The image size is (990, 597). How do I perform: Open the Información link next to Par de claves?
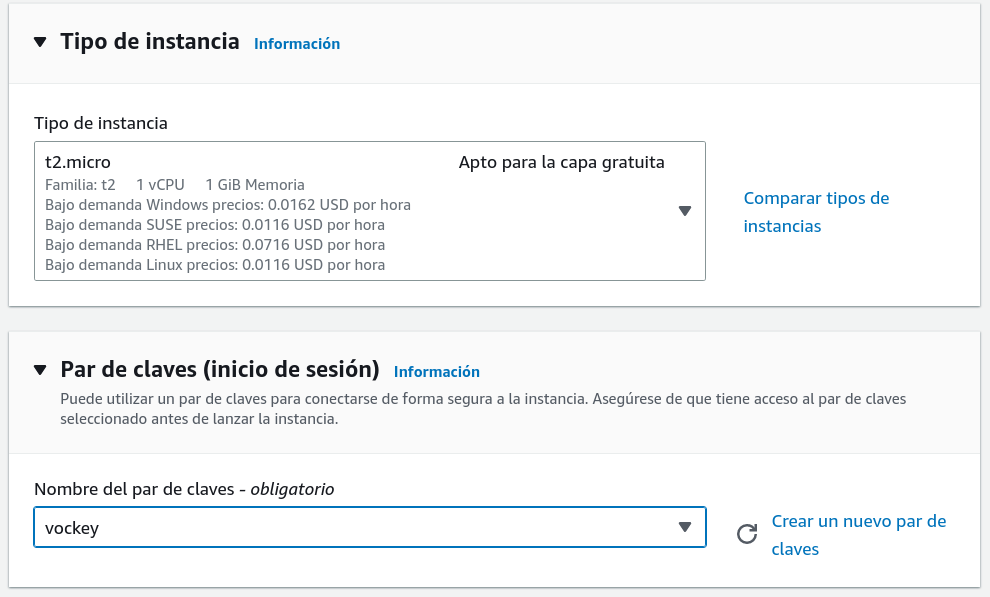pos(436,371)
